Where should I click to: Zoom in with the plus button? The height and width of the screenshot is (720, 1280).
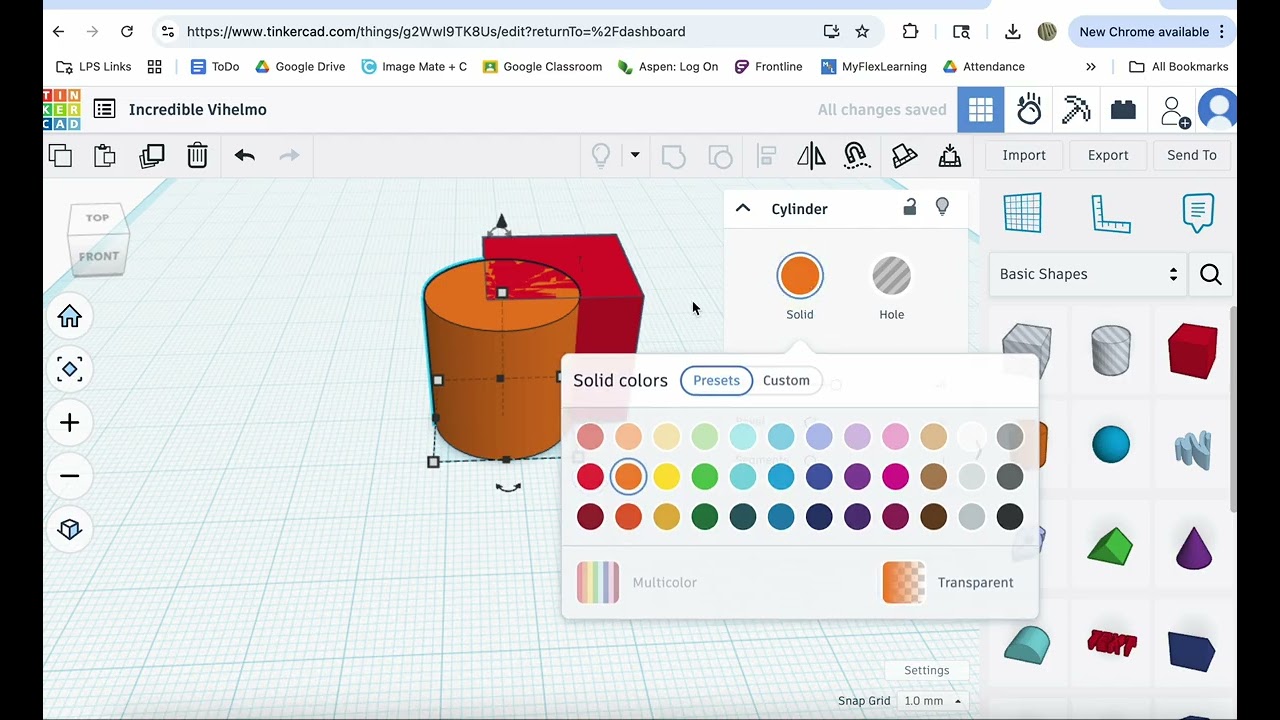click(69, 423)
